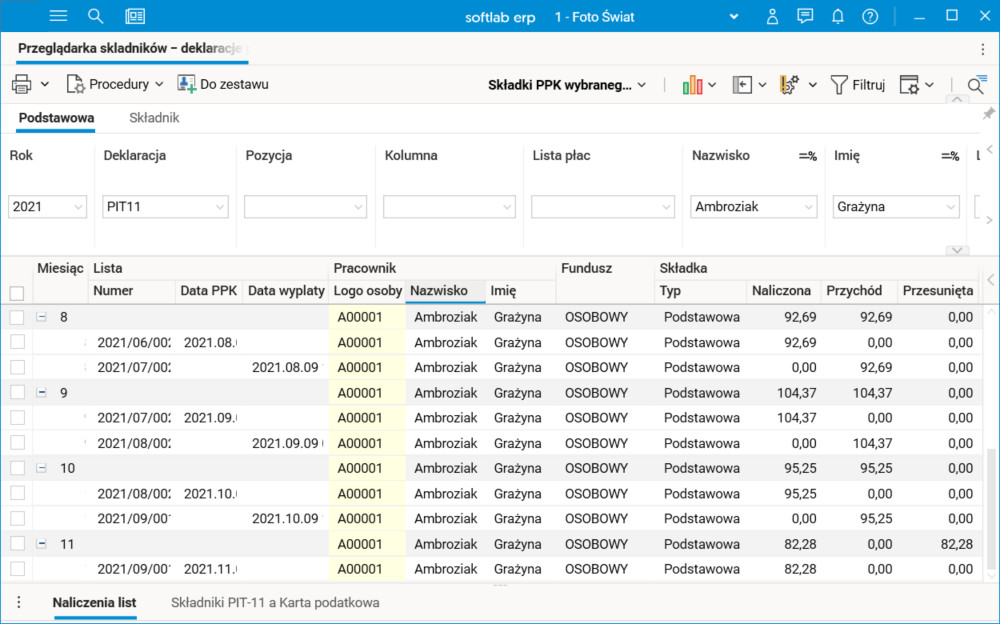Toggle the =% operator next to Nazwisko
The width and height of the screenshot is (1000, 624).
pos(807,156)
